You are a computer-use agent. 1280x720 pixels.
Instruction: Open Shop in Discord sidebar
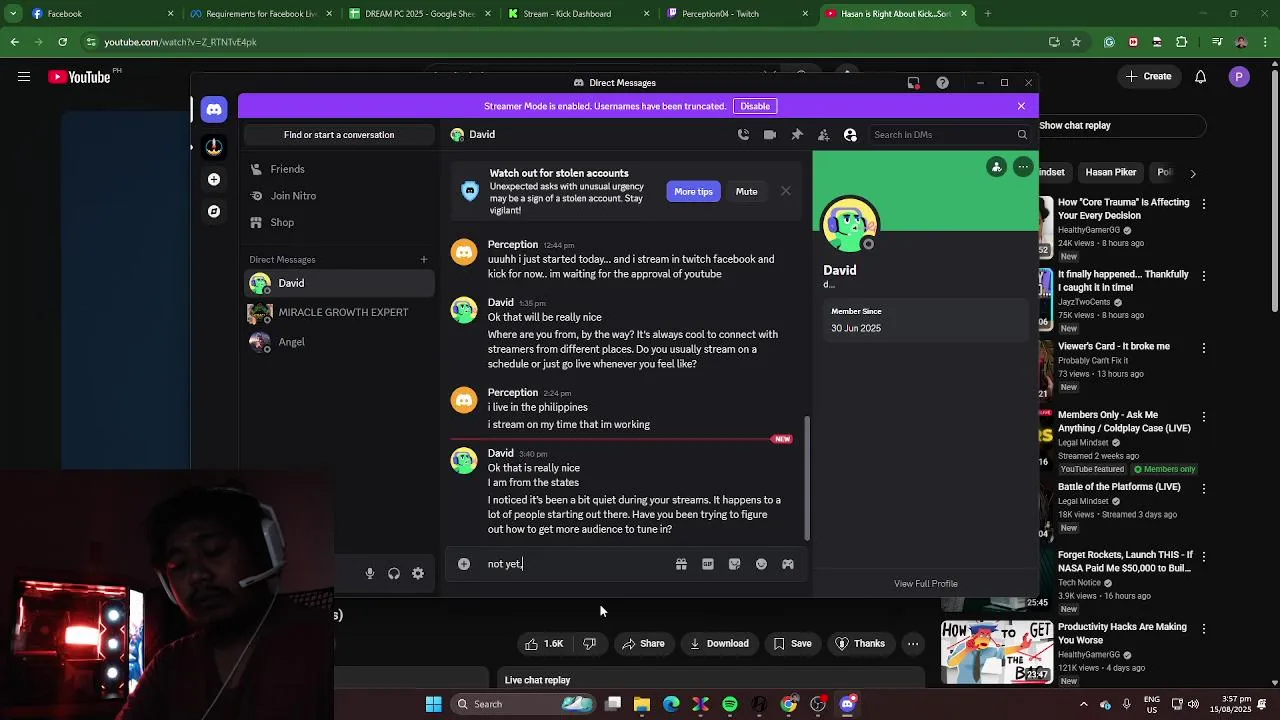(x=338, y=223)
